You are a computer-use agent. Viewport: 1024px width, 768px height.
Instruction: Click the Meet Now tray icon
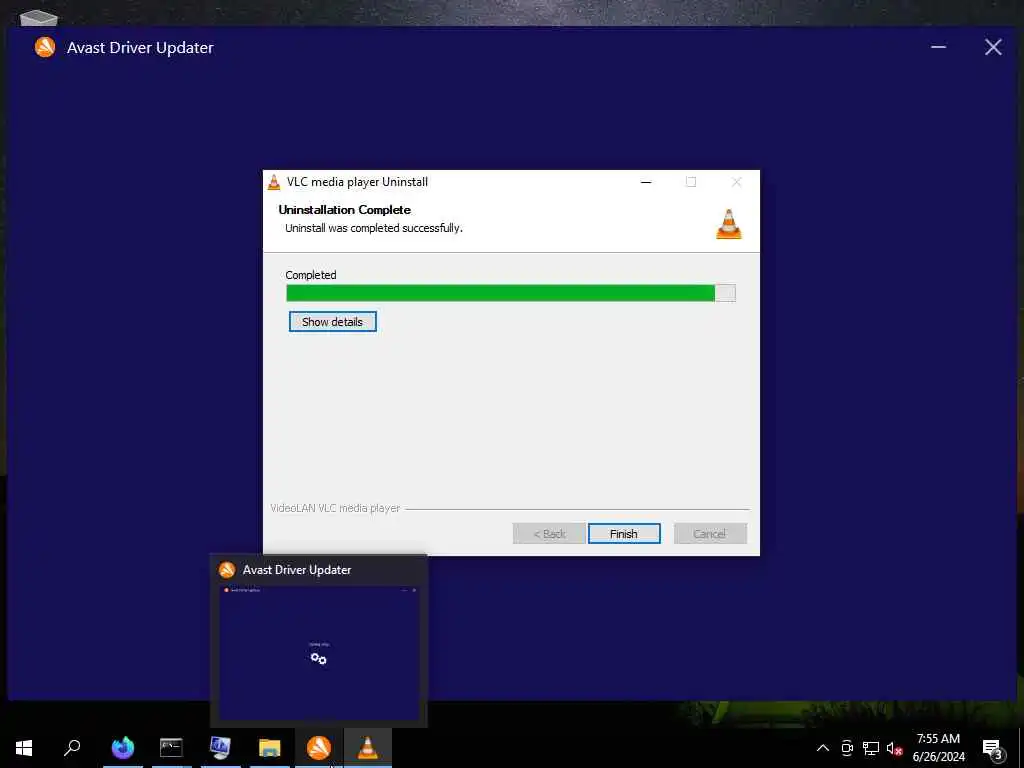pyautogui.click(x=847, y=748)
